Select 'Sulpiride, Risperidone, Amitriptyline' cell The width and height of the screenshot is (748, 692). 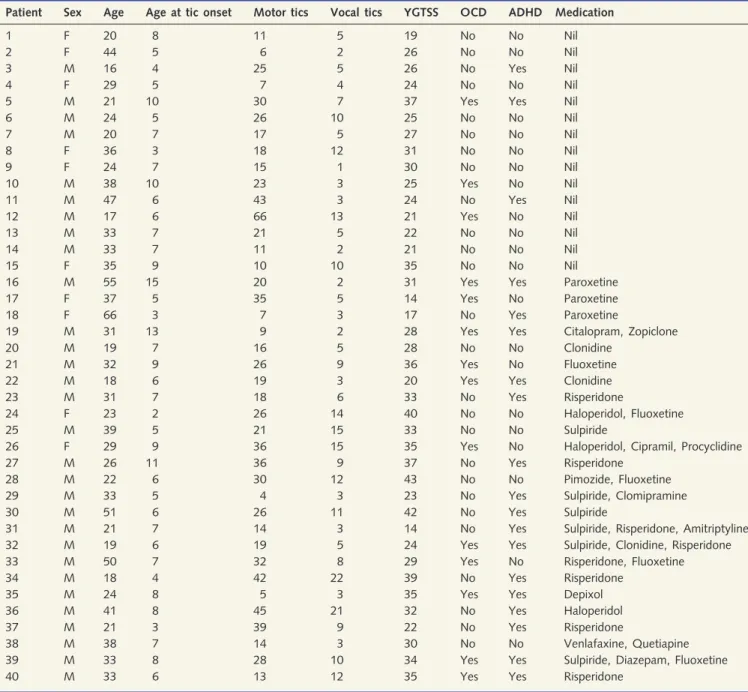click(x=656, y=528)
